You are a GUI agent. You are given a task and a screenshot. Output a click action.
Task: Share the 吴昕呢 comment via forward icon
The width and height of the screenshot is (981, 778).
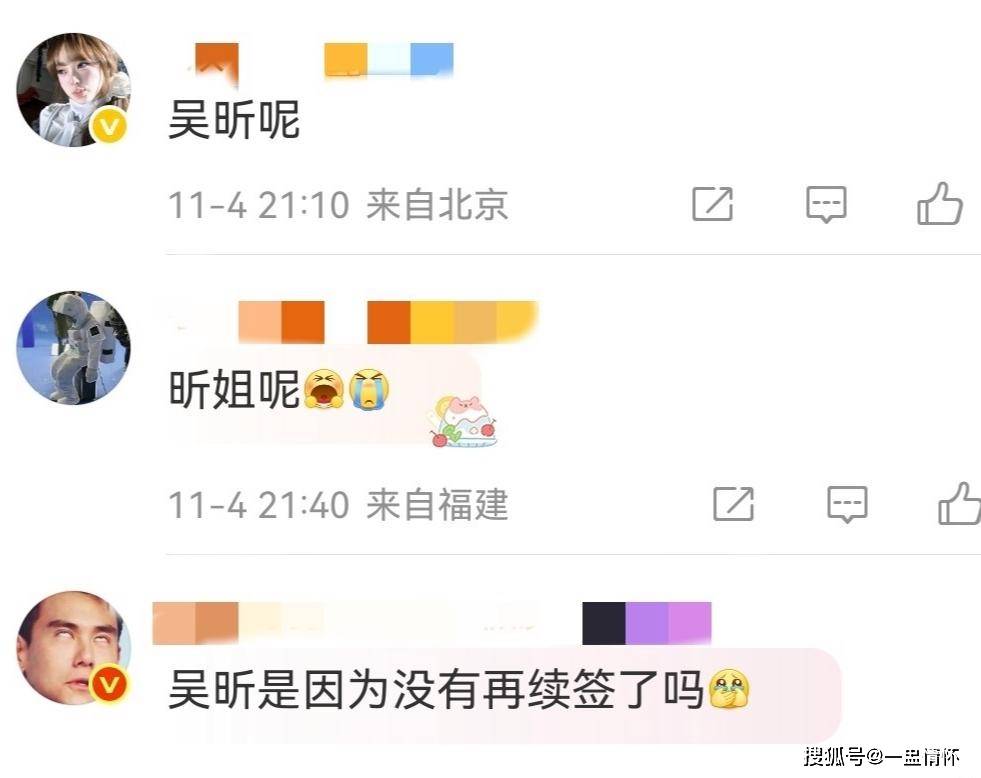point(713,204)
